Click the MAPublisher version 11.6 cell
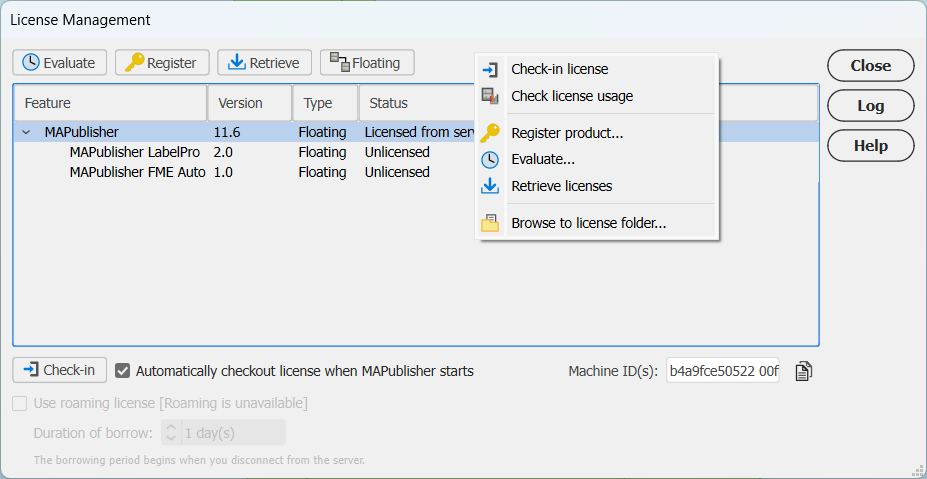The height and width of the screenshot is (479, 927). (x=227, y=132)
